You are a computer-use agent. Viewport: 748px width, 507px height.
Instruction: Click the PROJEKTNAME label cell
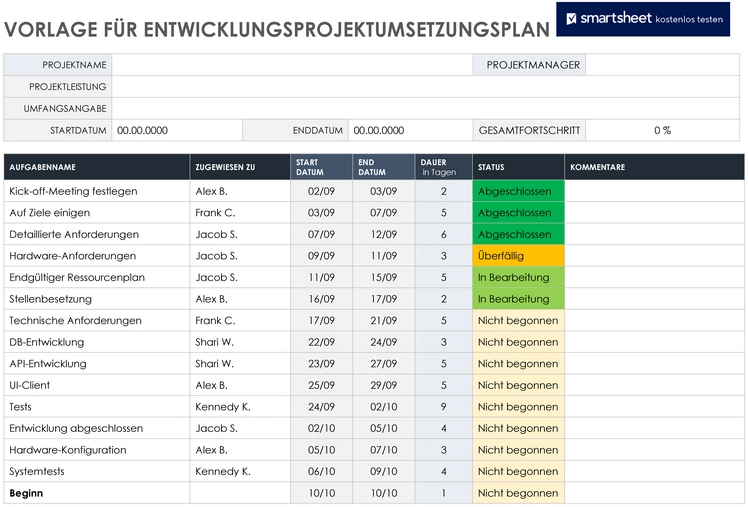pyautogui.click(x=58, y=65)
